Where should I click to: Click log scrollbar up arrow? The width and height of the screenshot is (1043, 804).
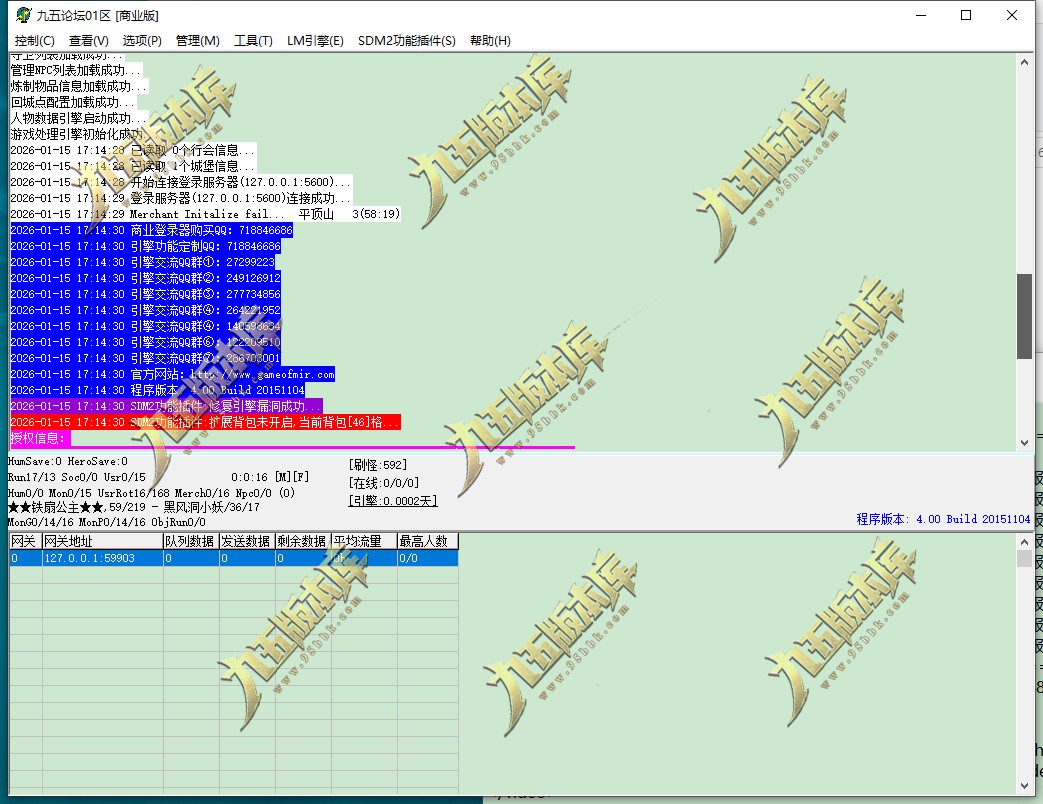click(x=1024, y=62)
